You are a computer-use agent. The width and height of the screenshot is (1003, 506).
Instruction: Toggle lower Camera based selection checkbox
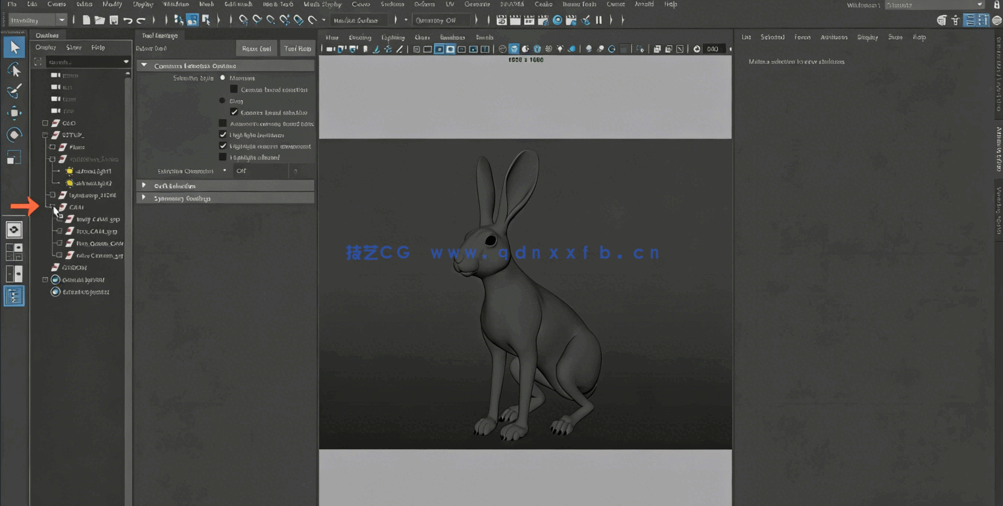(x=235, y=113)
